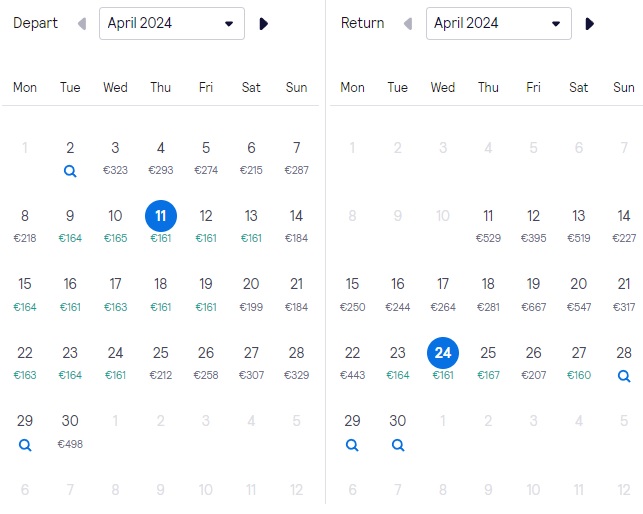Search prices for depart date April 2
The width and height of the screenshot is (643, 514).
[70, 171]
